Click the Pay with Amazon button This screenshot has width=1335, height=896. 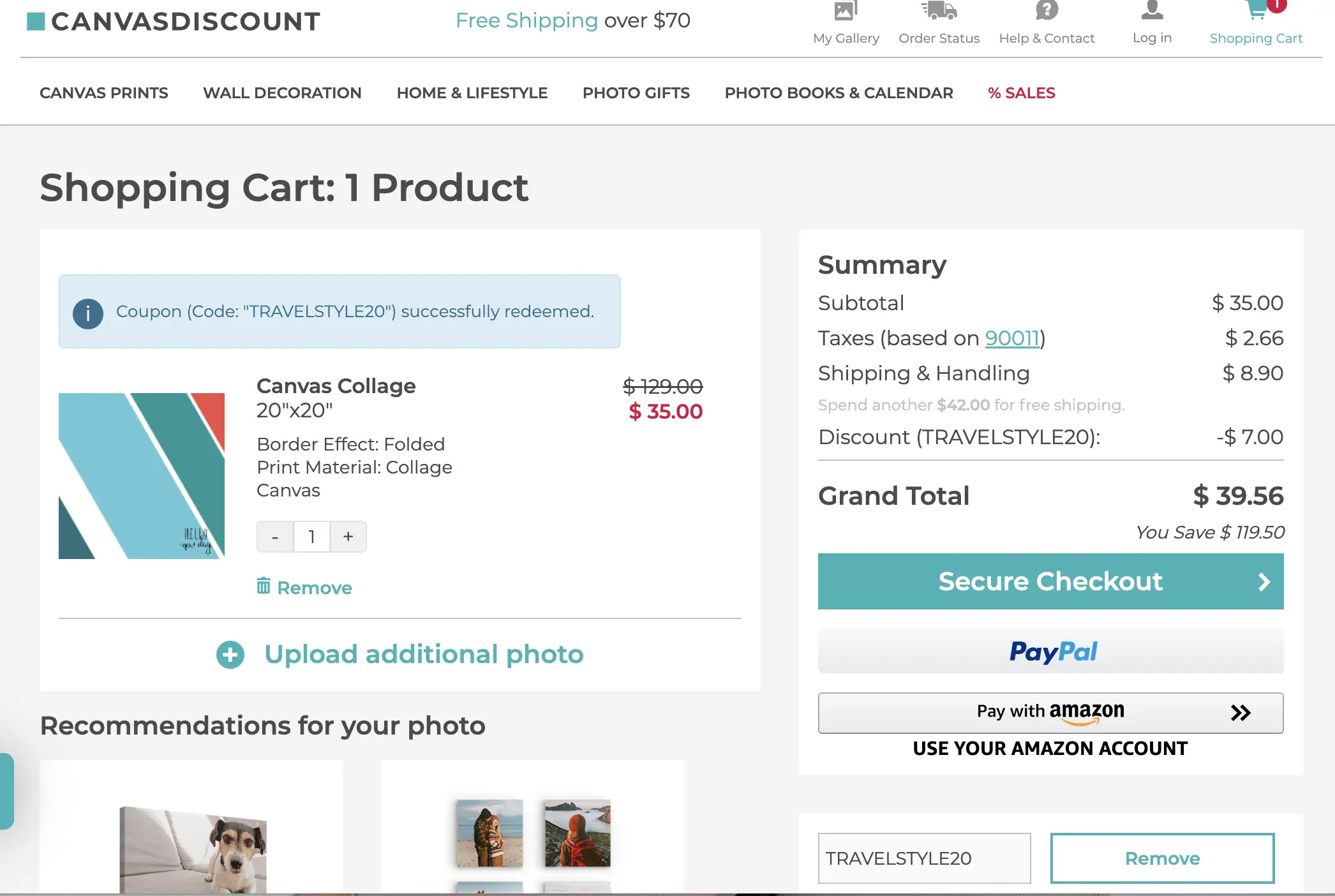1050,713
